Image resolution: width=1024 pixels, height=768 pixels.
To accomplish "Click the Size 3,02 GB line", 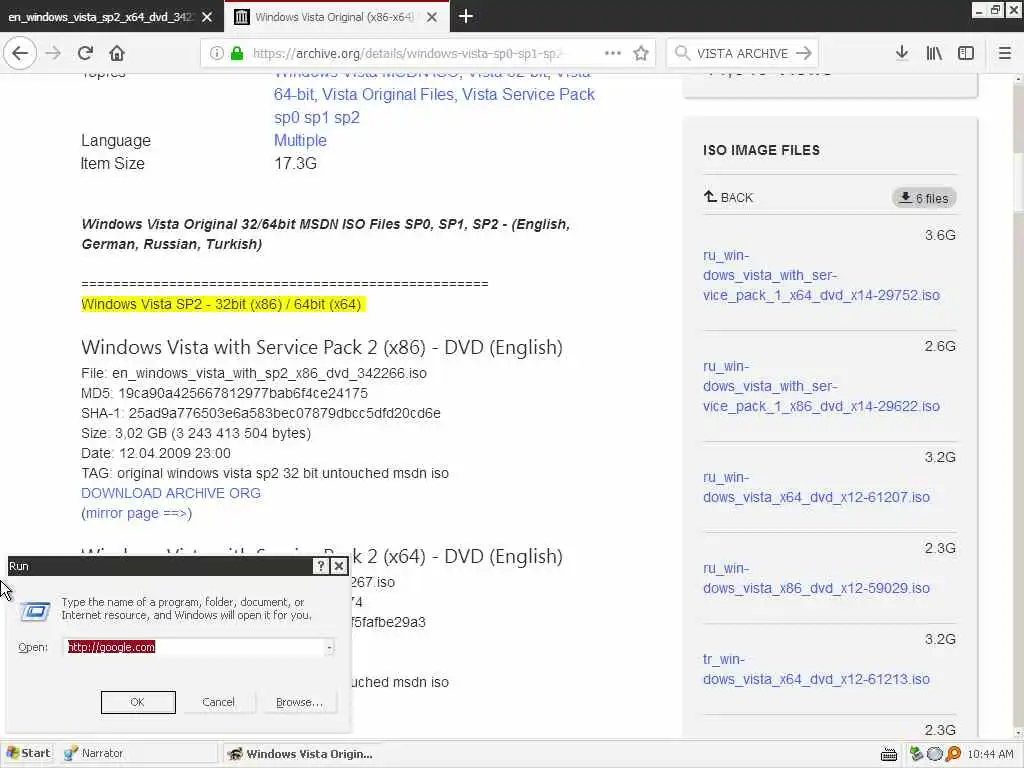I will tap(196, 433).
